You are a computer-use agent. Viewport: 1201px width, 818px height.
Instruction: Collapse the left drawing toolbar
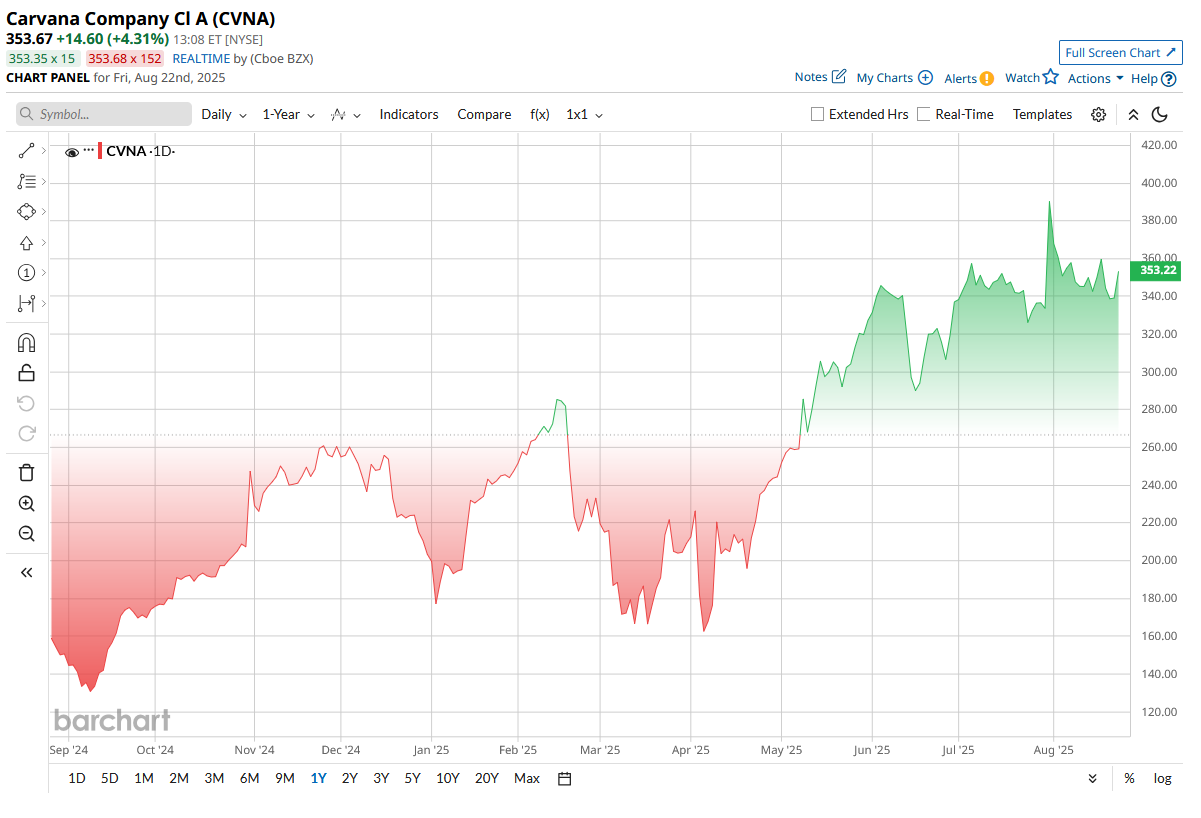tap(27, 573)
